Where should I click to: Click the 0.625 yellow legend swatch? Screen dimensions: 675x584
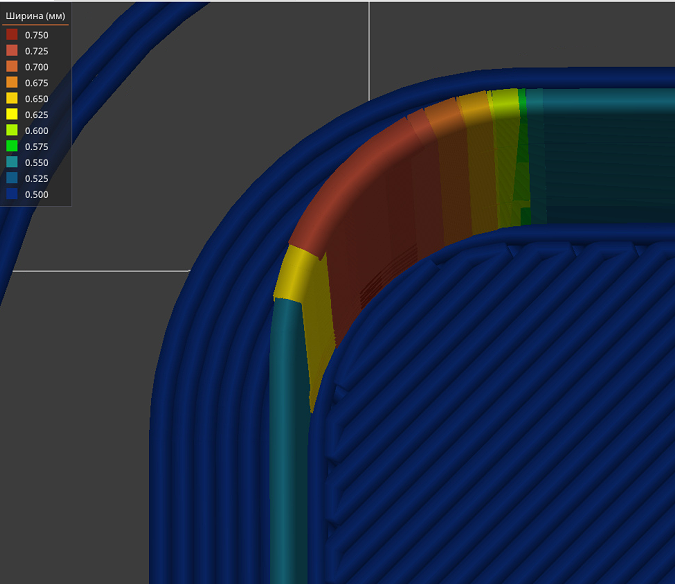12,114
